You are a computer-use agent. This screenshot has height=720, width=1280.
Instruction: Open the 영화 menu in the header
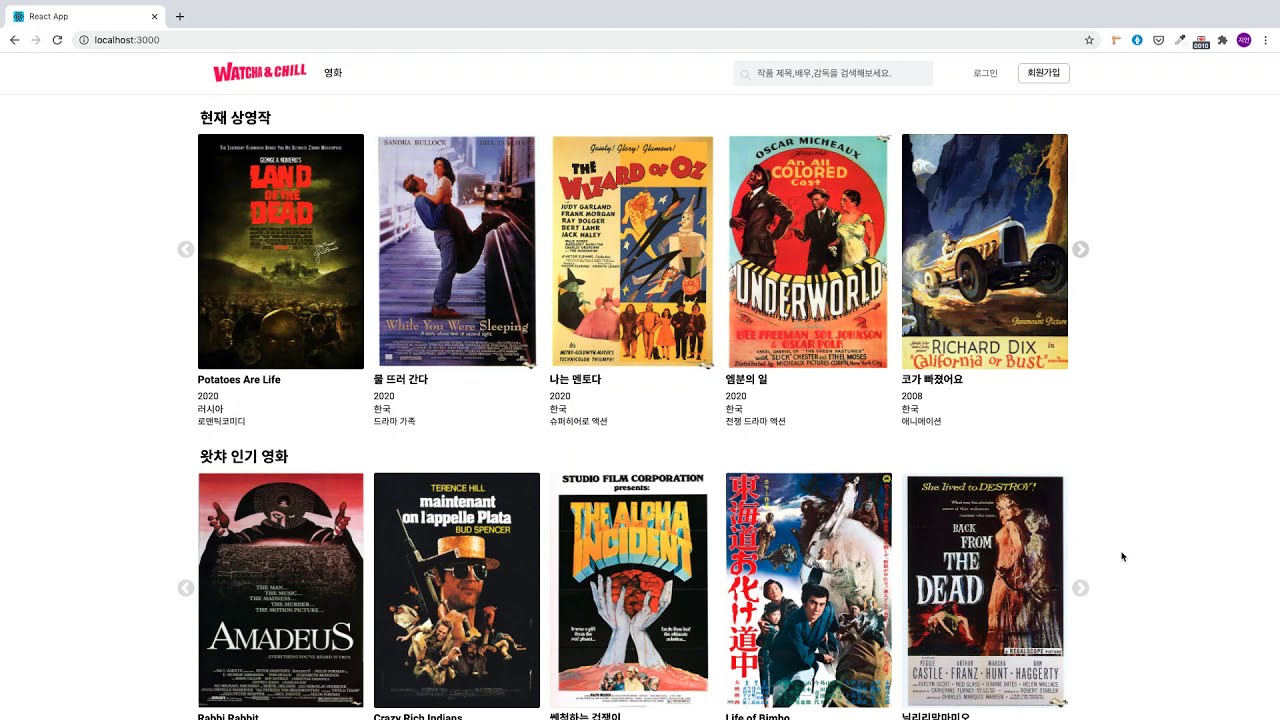333,73
